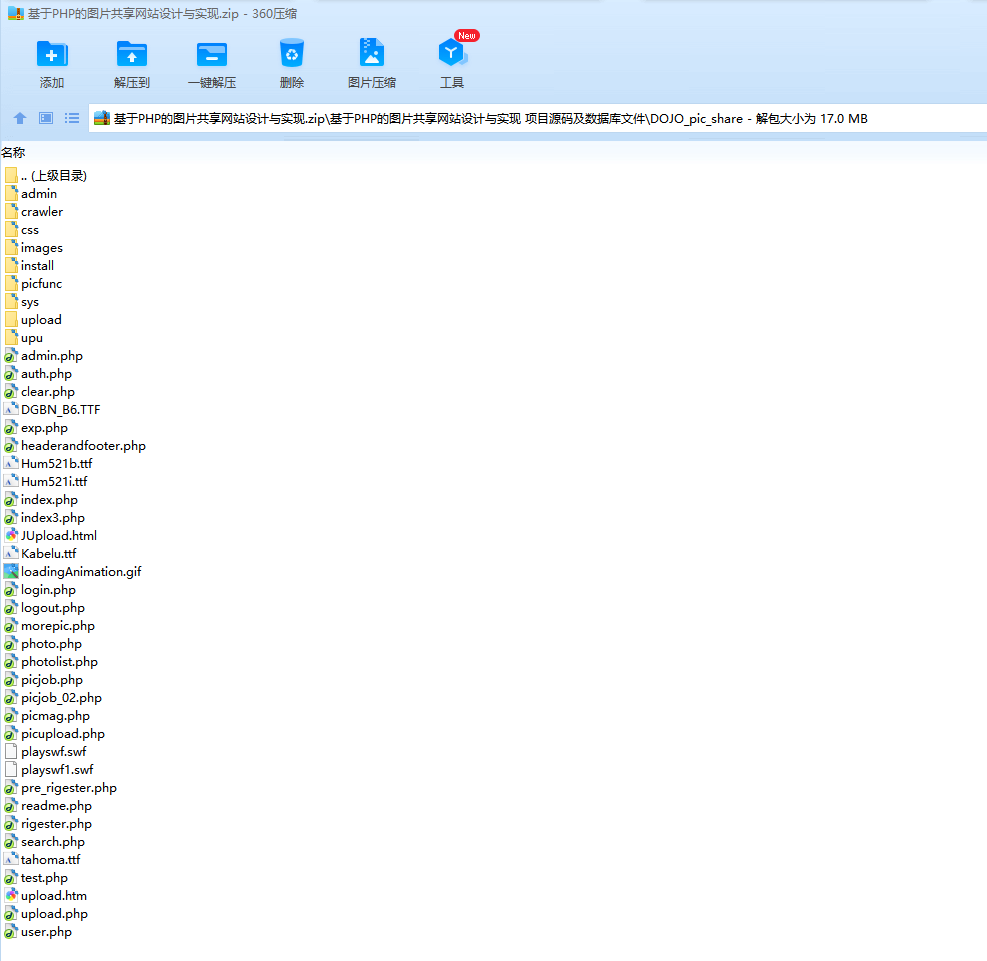Select the picupload.php file
The image size is (987, 961).
coord(55,734)
